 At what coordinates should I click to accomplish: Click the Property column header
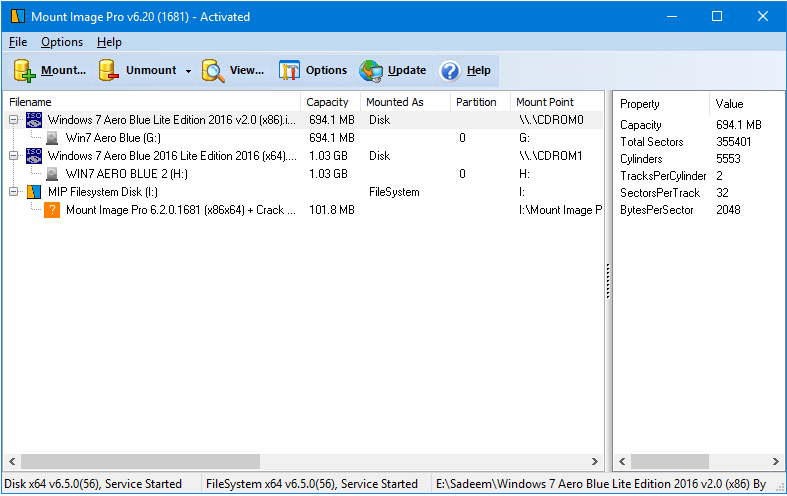662,104
